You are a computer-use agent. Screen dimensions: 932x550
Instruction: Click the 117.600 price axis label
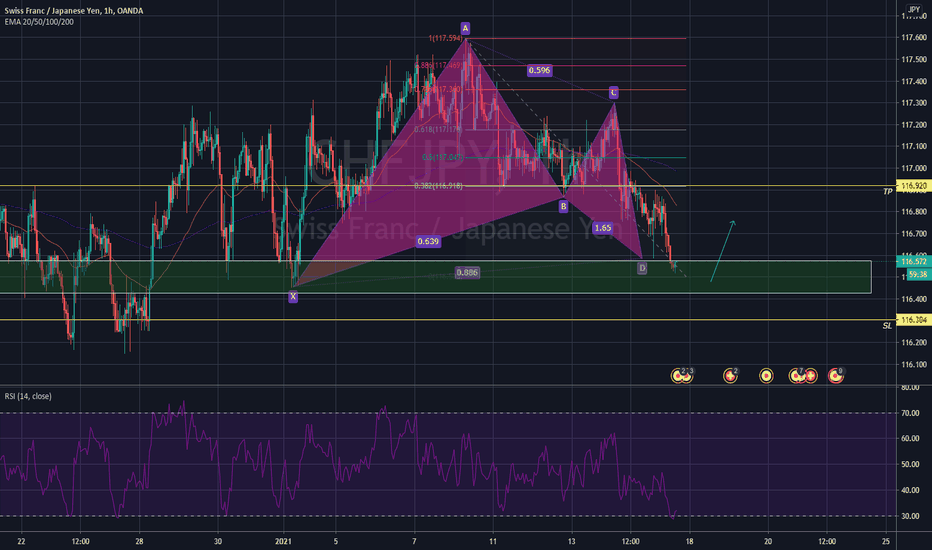914,37
